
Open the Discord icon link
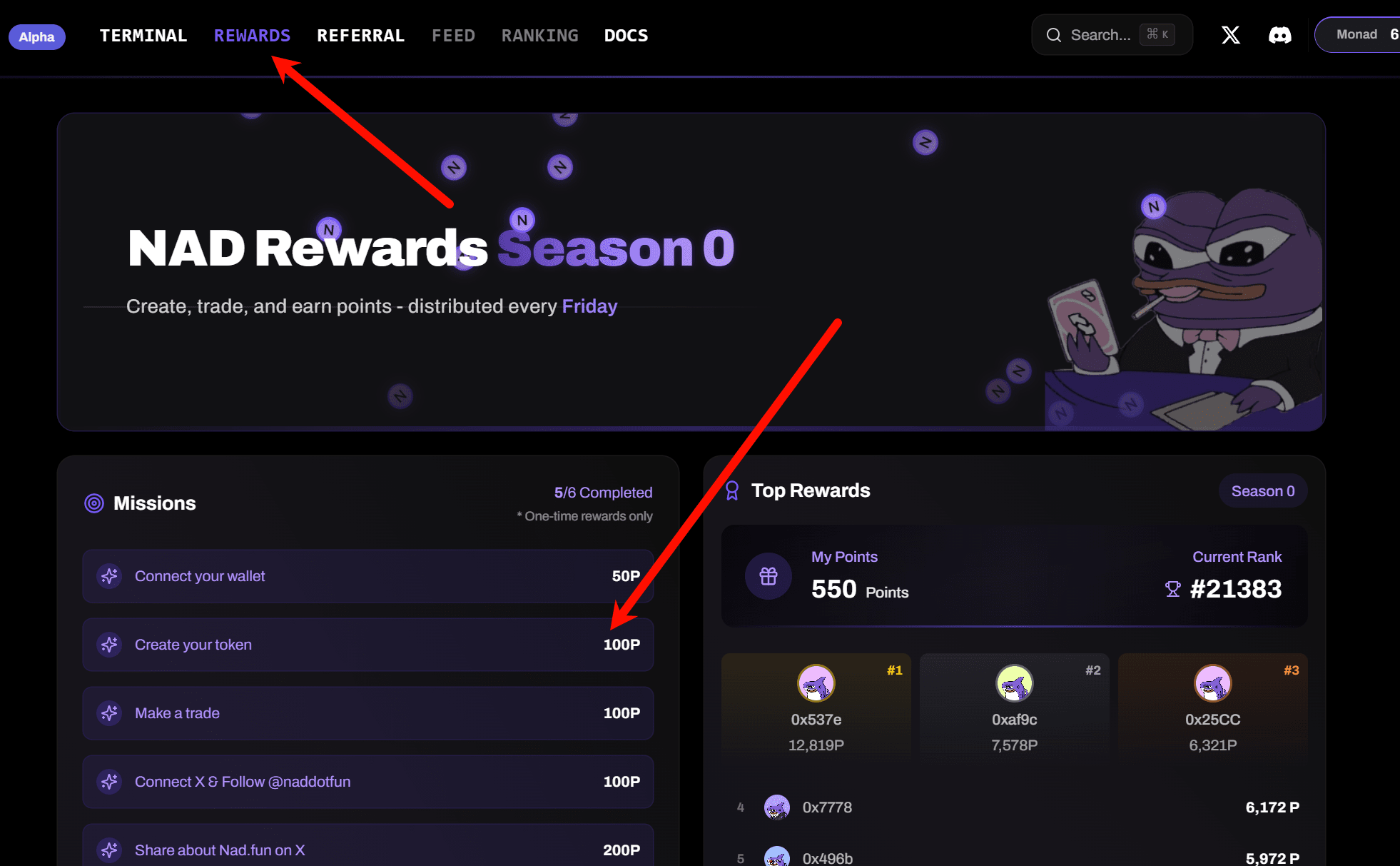1279,35
